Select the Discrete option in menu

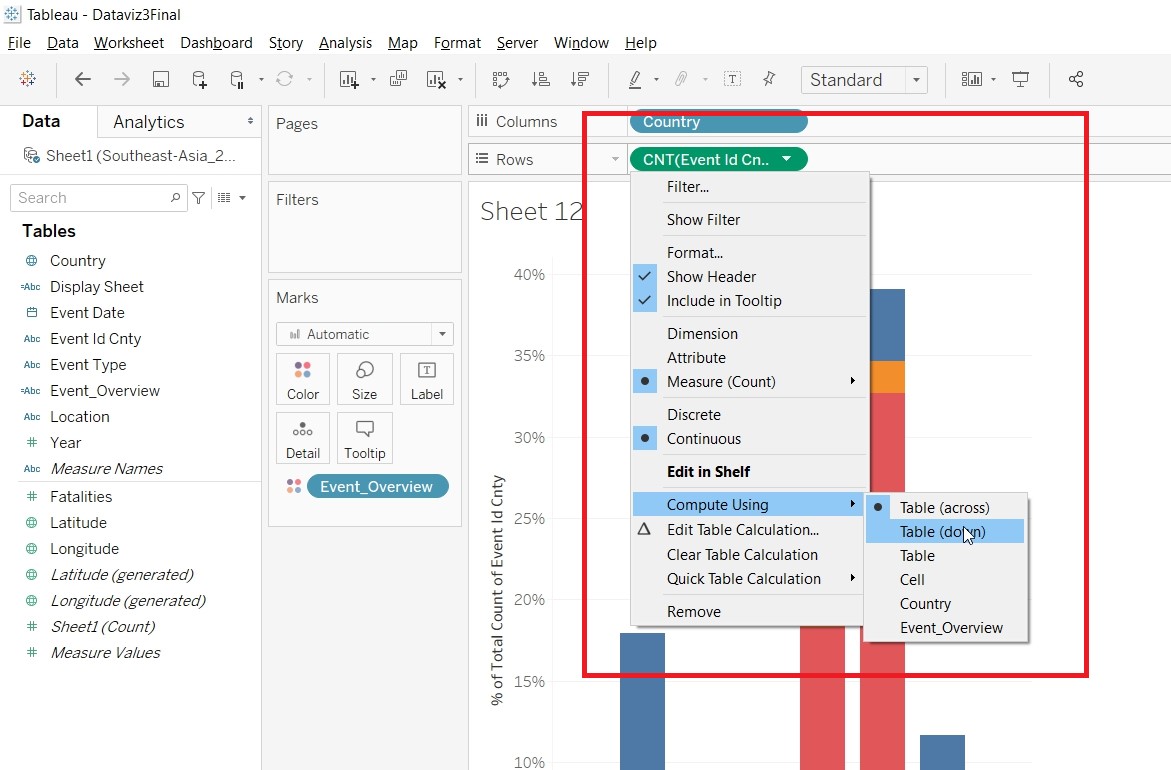694,415
